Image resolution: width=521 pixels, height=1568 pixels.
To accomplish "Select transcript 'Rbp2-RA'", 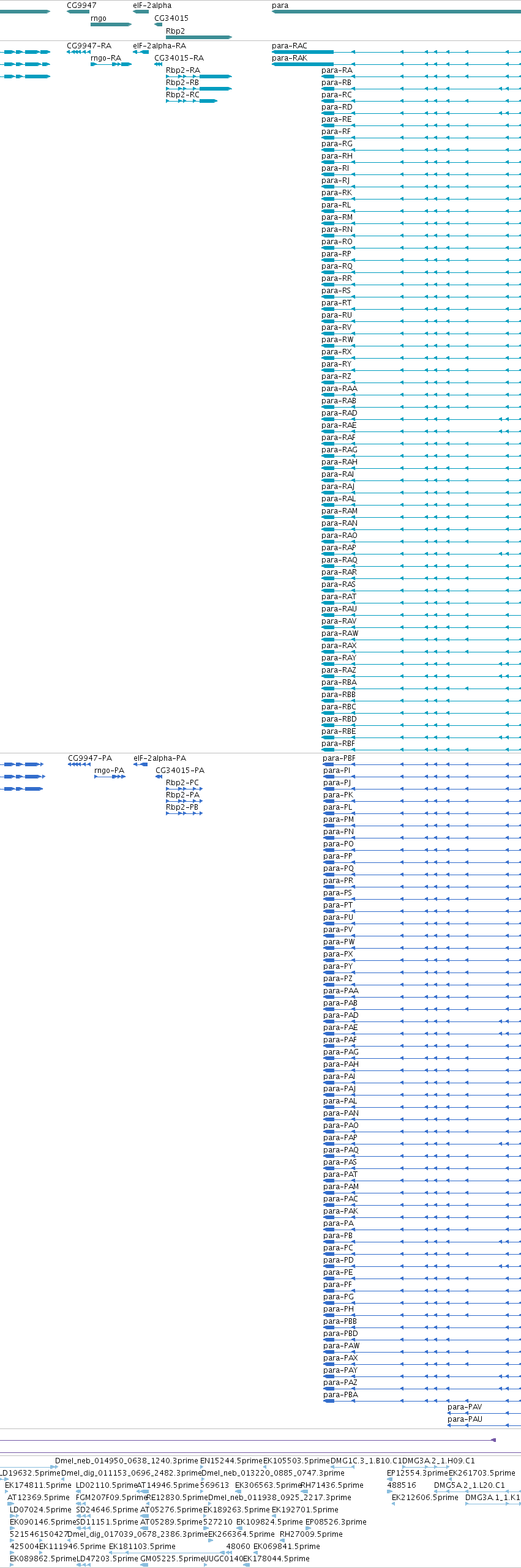I will (x=183, y=70).
